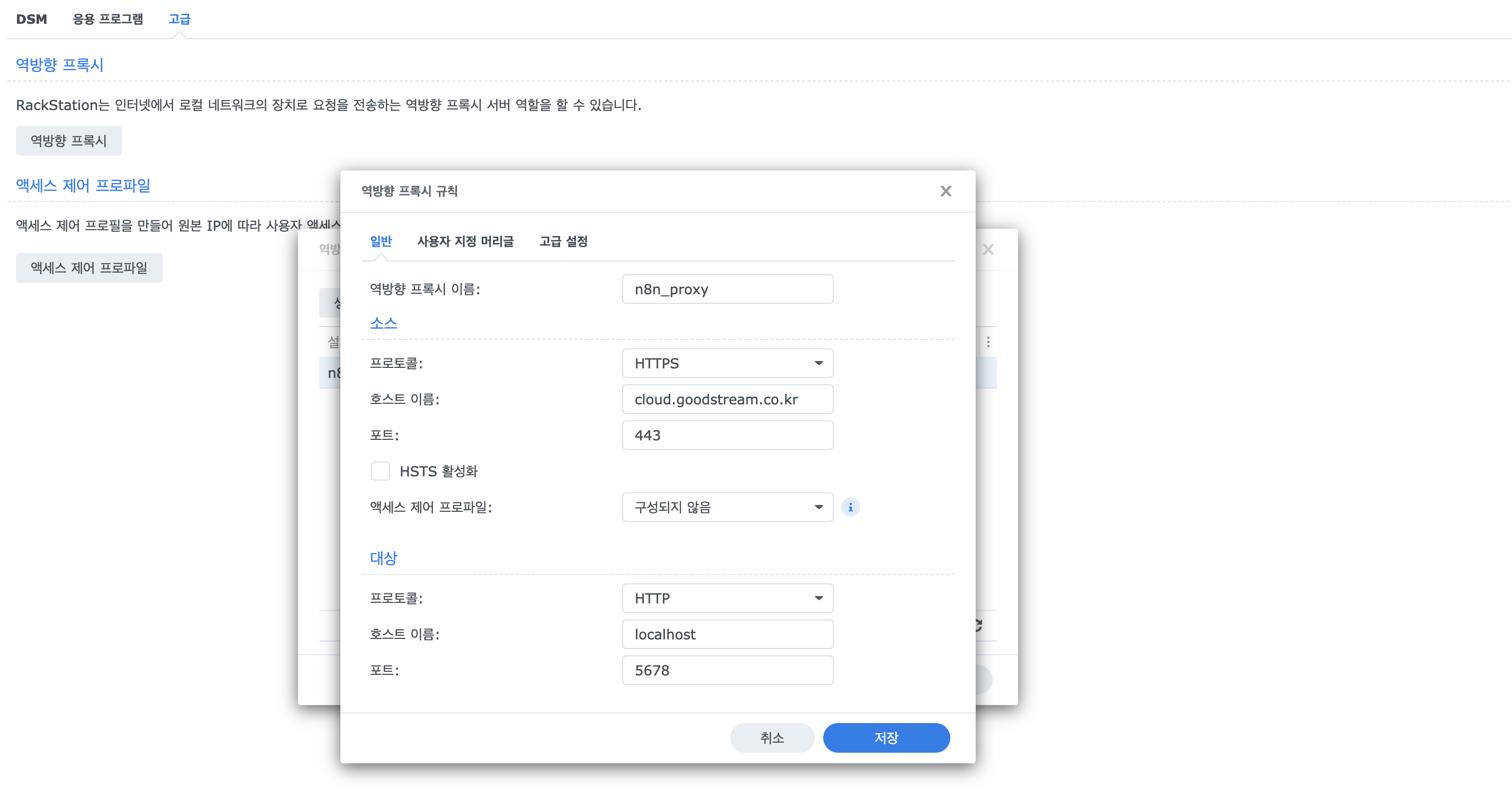Screen dimensions: 1512x812
Task: Click the source host name field
Action: click(x=727, y=400)
